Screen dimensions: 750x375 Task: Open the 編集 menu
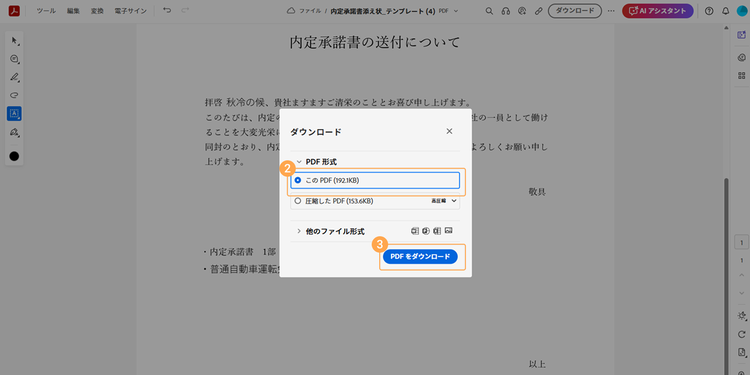click(73, 11)
